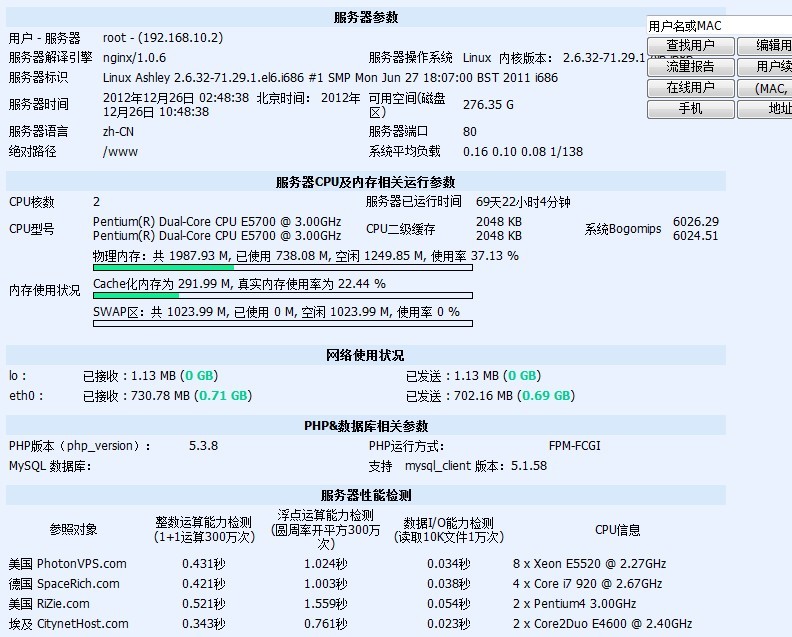Screen dimensions: 792x637
Task: Open the 流量报告 traffic report button
Action: pyautogui.click(x=690, y=67)
